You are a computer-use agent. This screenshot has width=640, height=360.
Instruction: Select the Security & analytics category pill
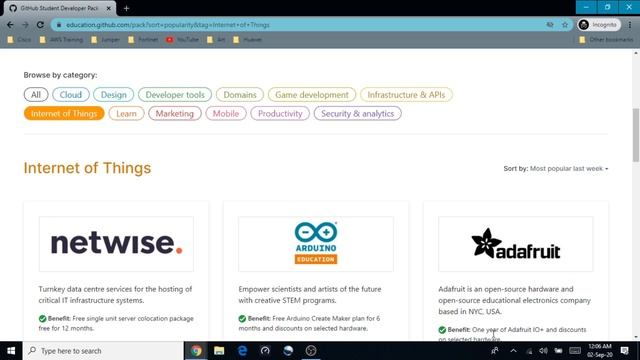click(358, 113)
